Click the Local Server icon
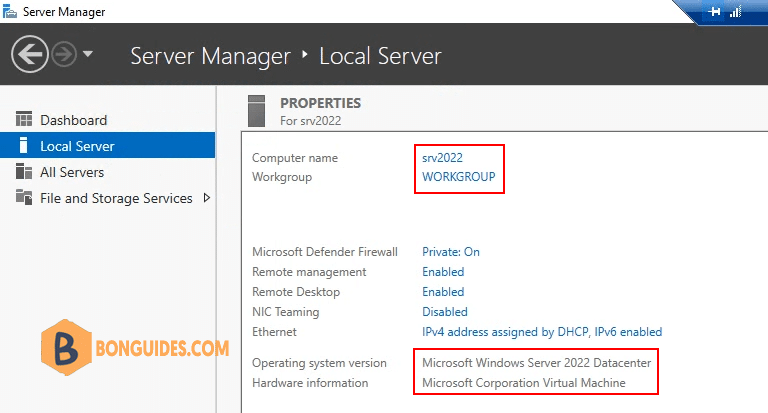768x413 pixels. pyautogui.click(x=24, y=146)
